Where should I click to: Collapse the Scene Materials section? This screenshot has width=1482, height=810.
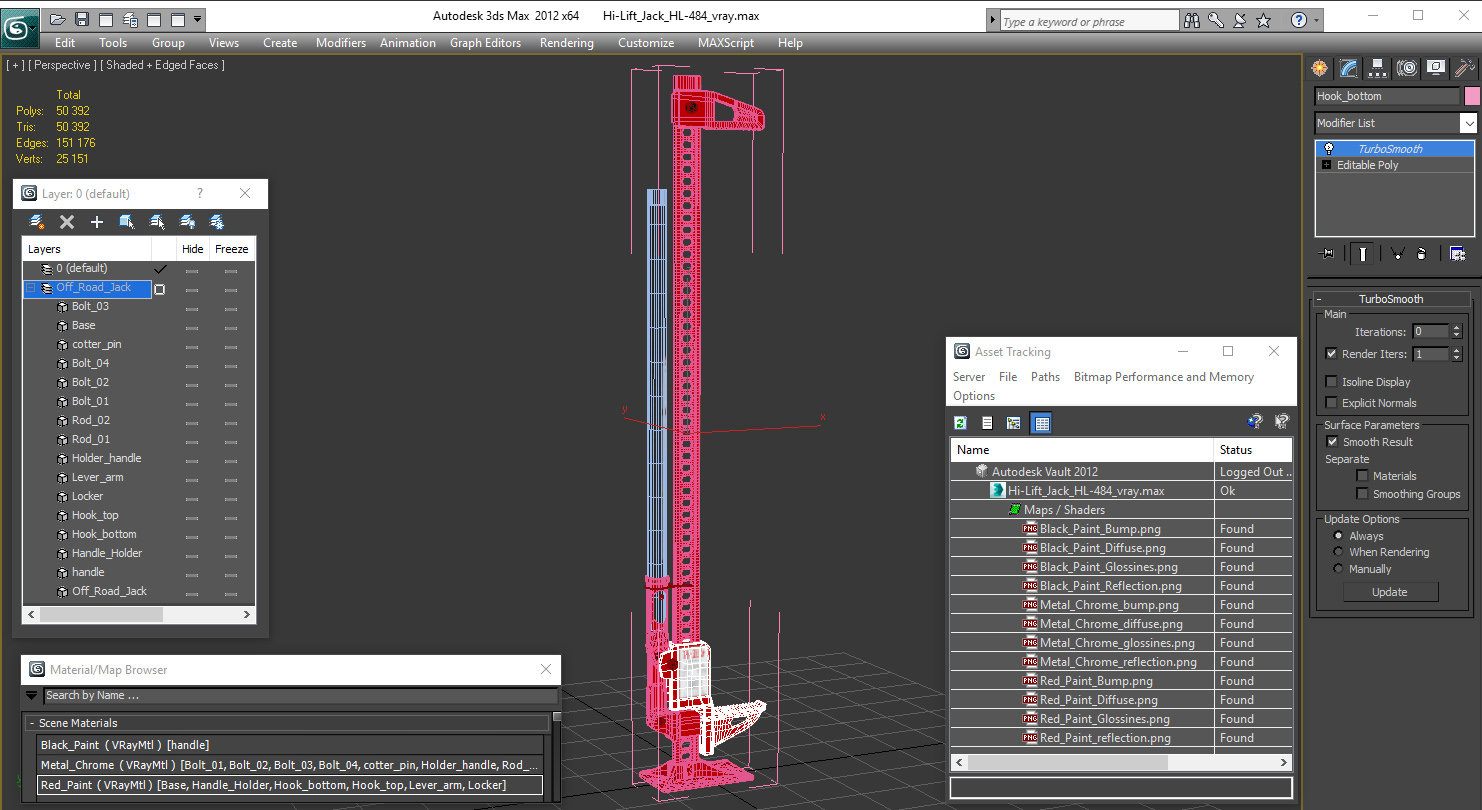click(32, 723)
